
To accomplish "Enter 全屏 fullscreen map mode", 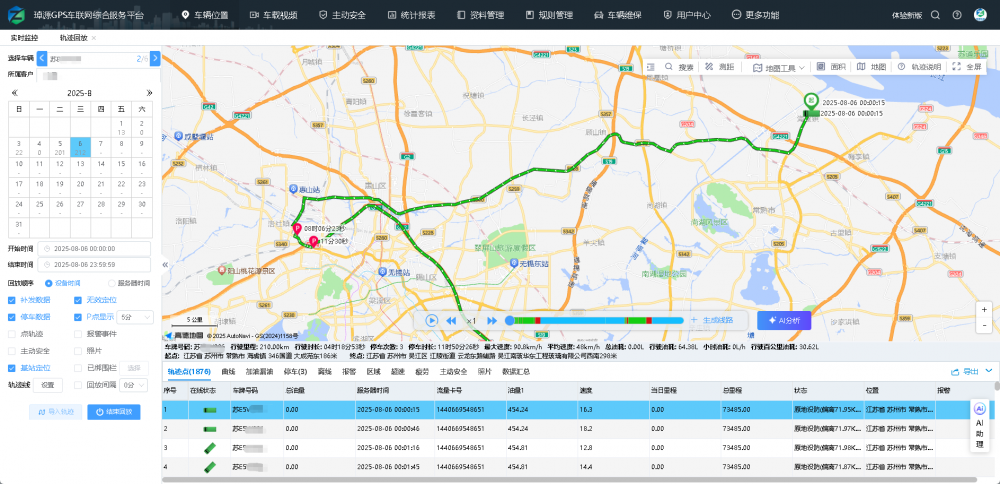I will point(969,67).
